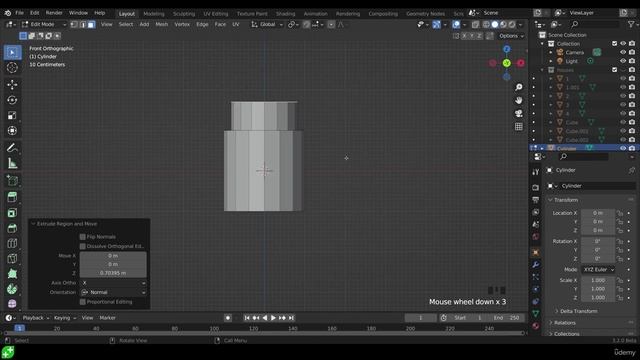Hide the Light in viewport
This screenshot has height=360, width=640.
pyautogui.click(x=623, y=61)
